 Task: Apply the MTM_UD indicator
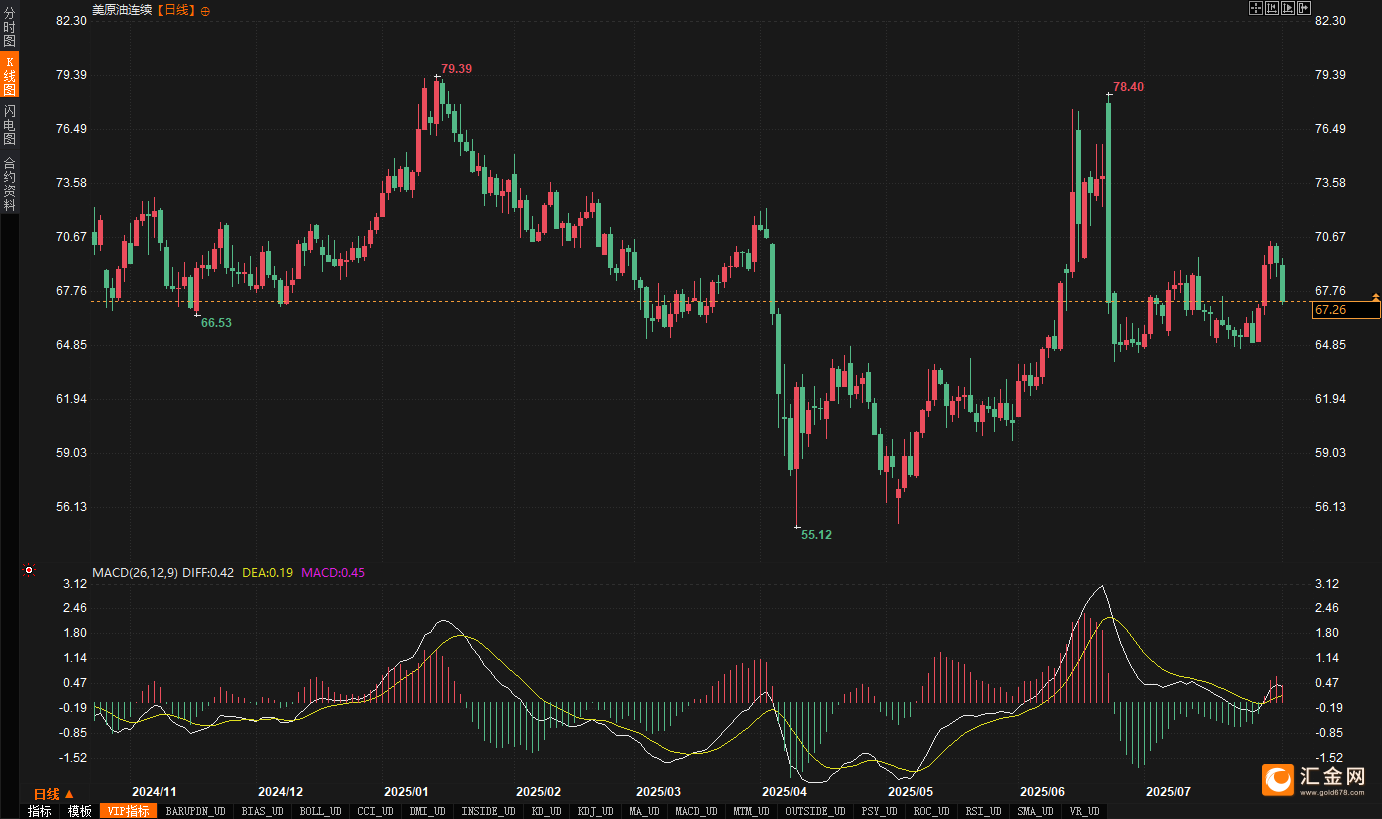(x=751, y=811)
